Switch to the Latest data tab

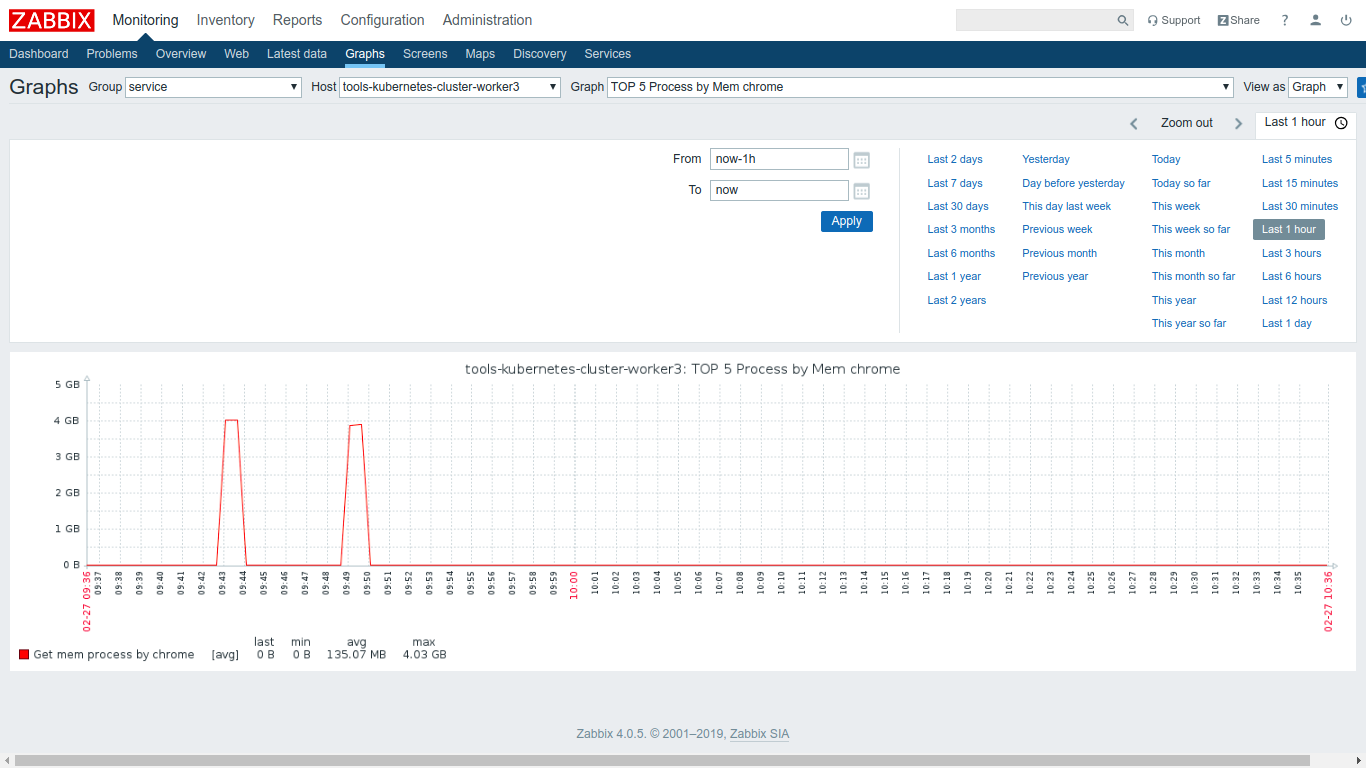(296, 54)
